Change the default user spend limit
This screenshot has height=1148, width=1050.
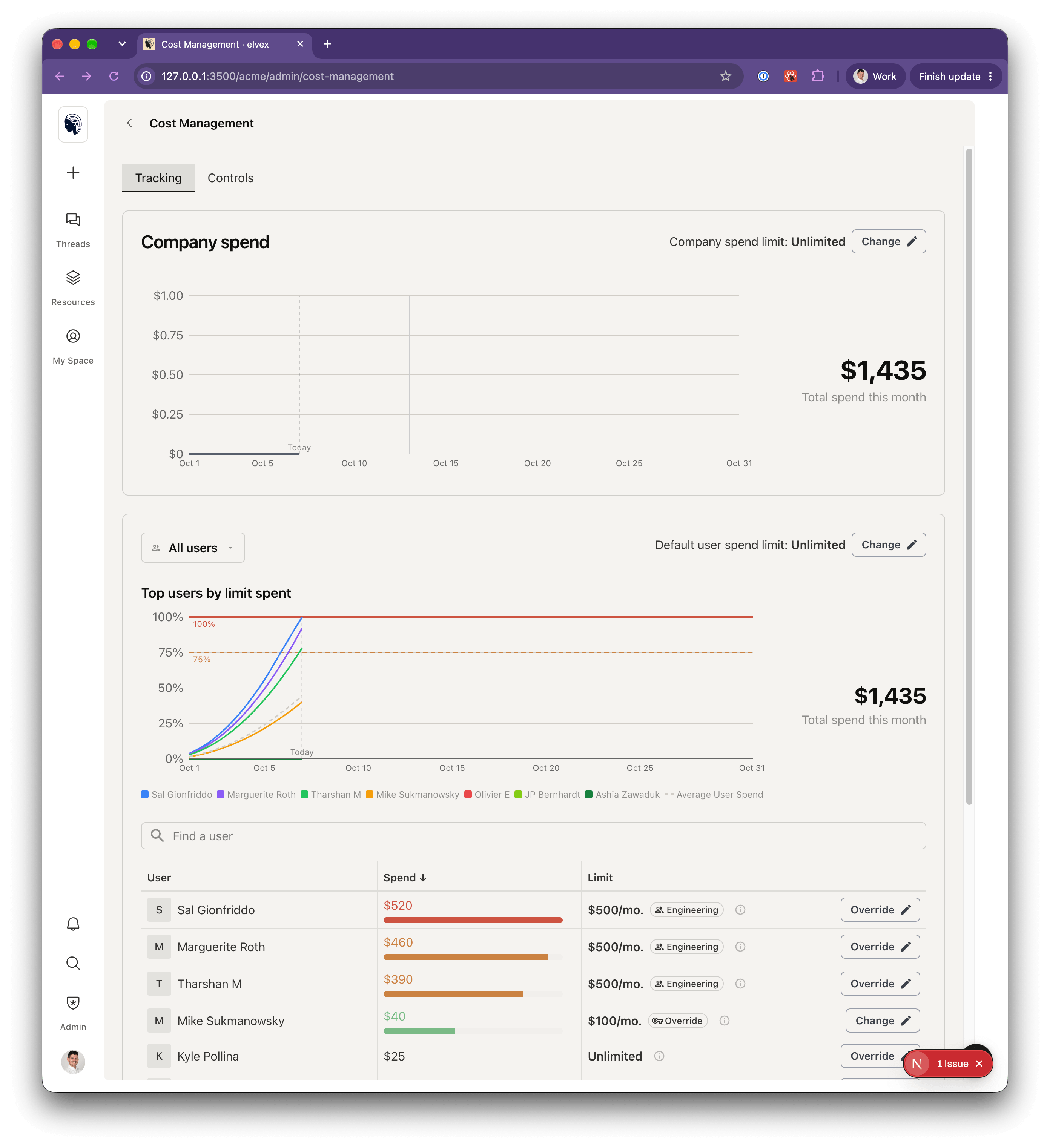coord(888,544)
